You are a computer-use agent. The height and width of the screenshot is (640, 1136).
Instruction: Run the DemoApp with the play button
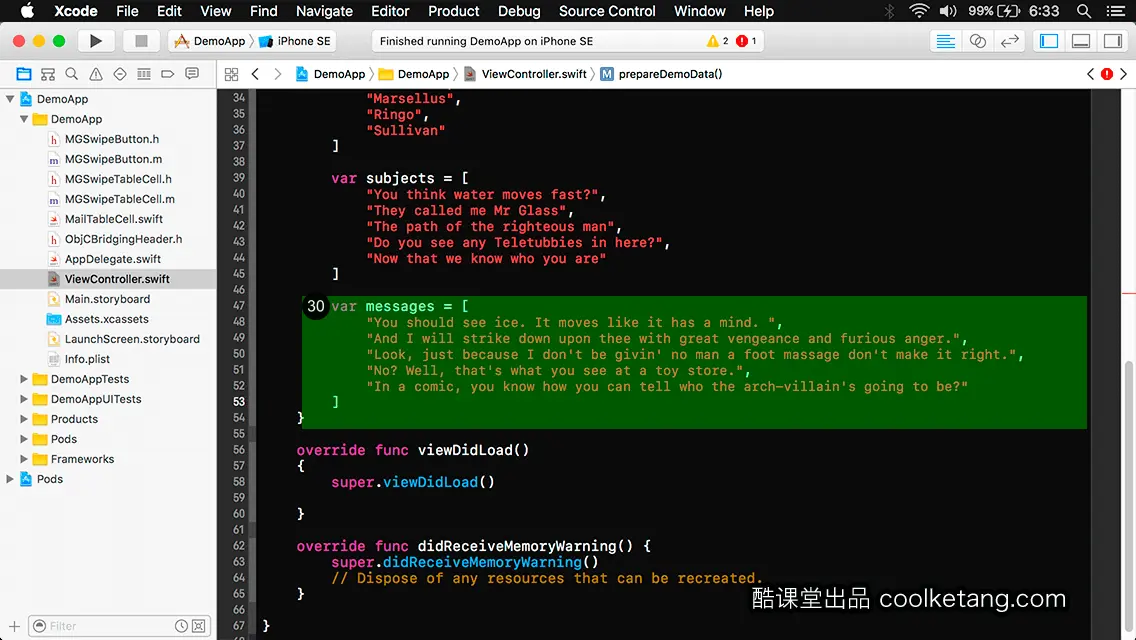tap(95, 41)
